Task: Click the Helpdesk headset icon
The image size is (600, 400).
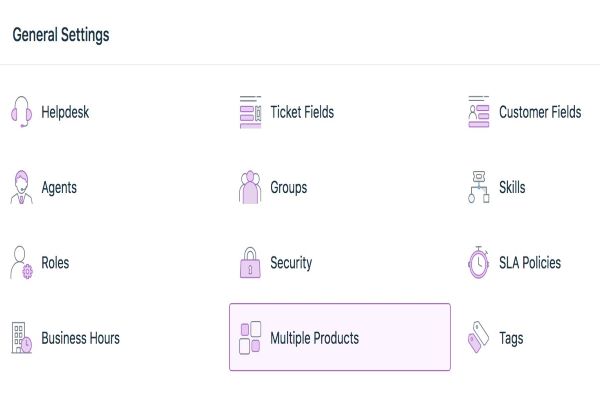Action: click(x=21, y=112)
